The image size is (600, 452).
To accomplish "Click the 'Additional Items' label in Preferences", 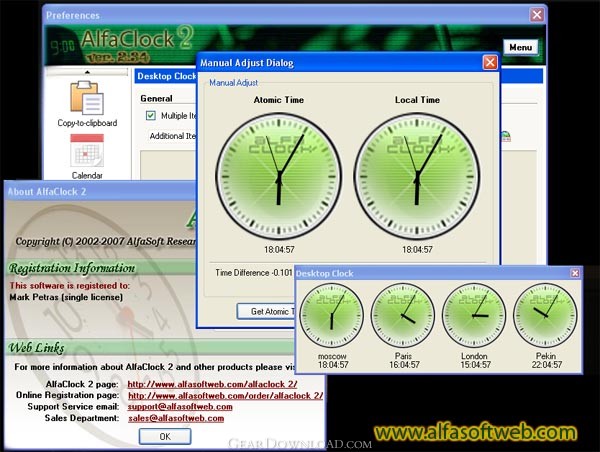I will tap(173, 136).
